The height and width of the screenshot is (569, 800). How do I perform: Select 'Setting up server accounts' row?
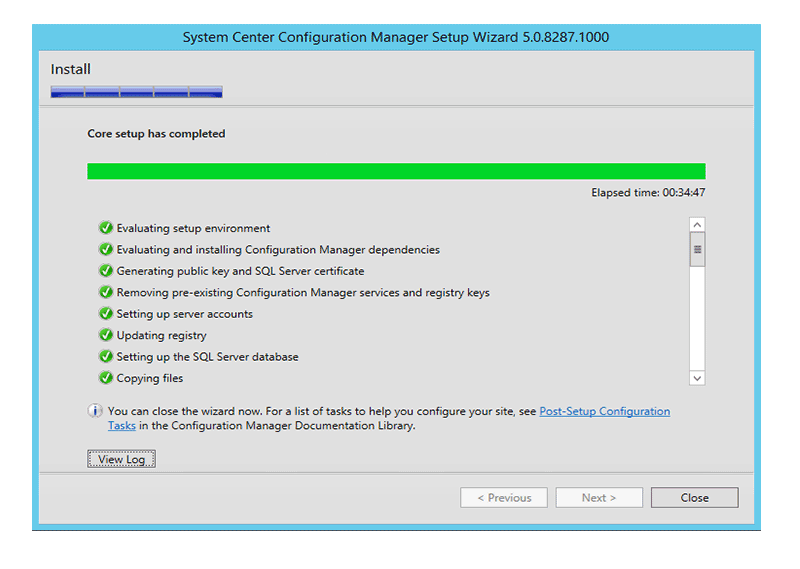(x=176, y=314)
